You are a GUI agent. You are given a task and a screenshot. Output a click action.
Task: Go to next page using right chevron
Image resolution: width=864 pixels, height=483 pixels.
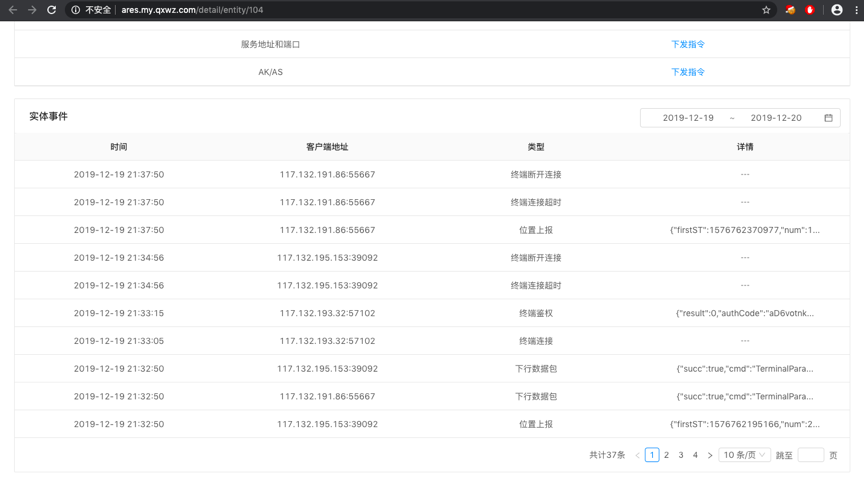[710, 455]
